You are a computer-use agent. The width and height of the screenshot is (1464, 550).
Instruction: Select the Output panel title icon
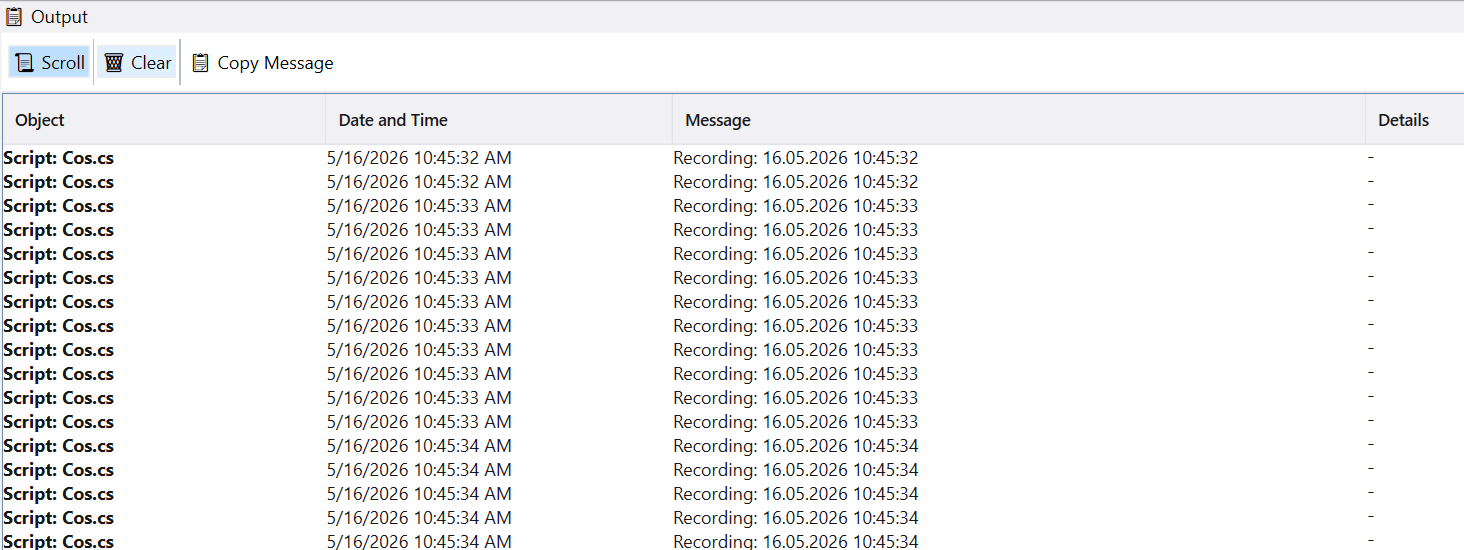tap(15, 17)
